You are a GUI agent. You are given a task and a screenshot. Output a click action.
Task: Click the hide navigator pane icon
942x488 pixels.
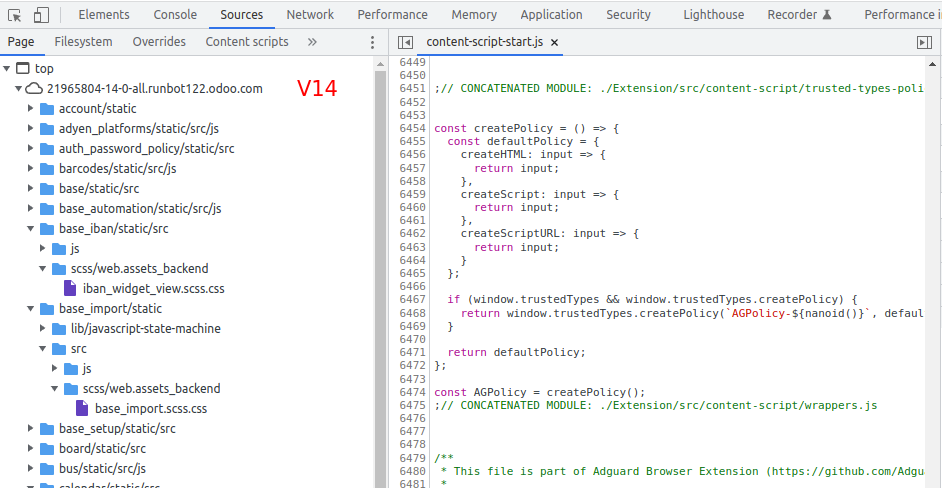click(405, 42)
